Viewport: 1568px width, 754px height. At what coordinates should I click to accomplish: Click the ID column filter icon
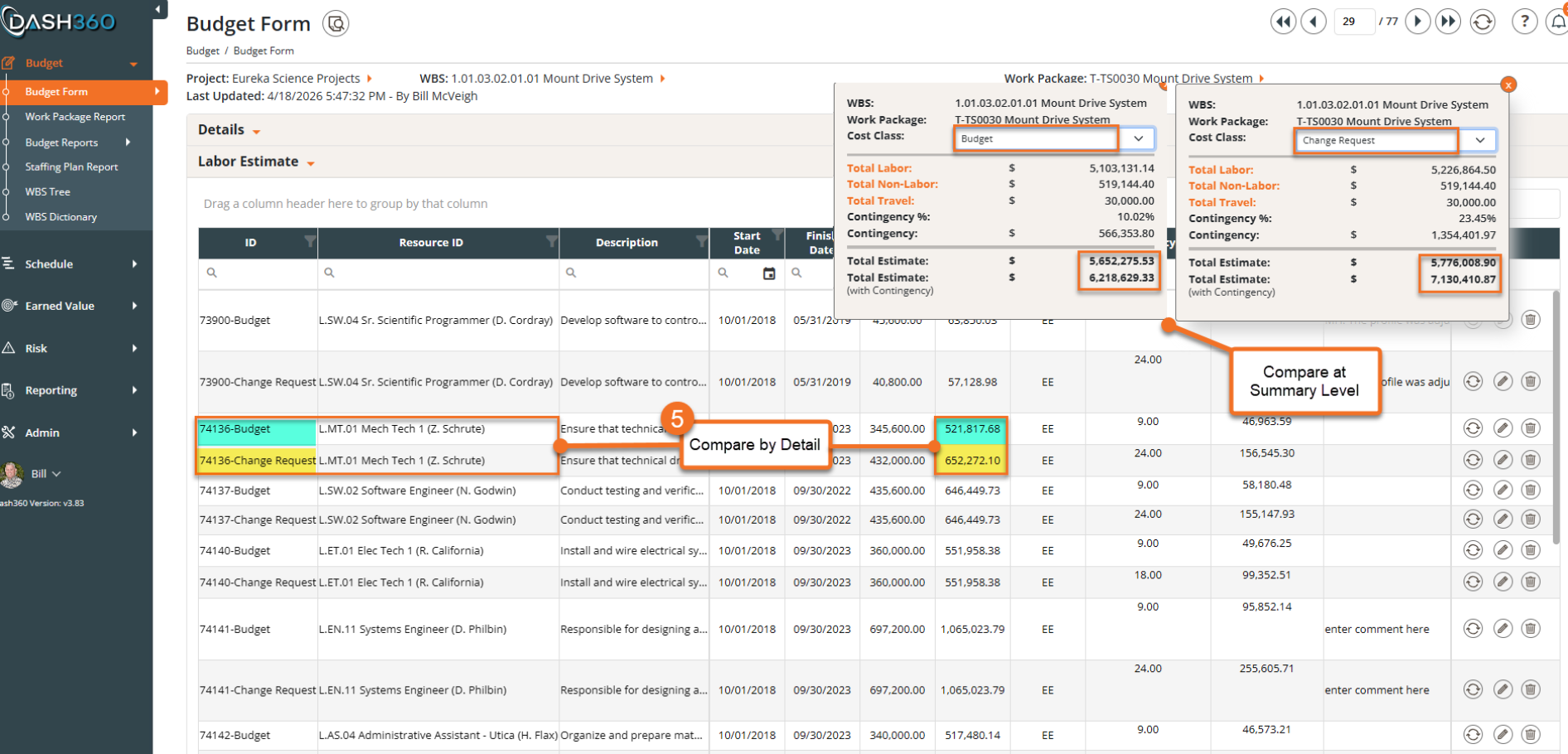309,241
